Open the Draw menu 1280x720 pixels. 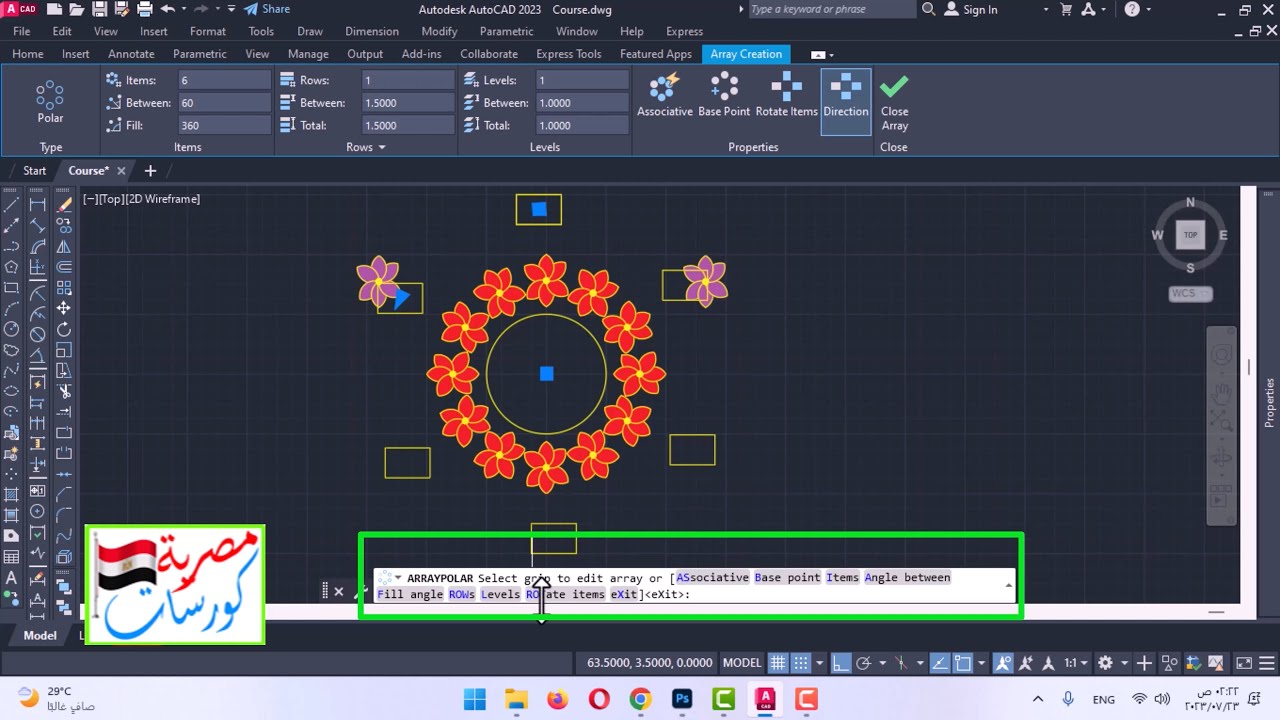tap(310, 31)
